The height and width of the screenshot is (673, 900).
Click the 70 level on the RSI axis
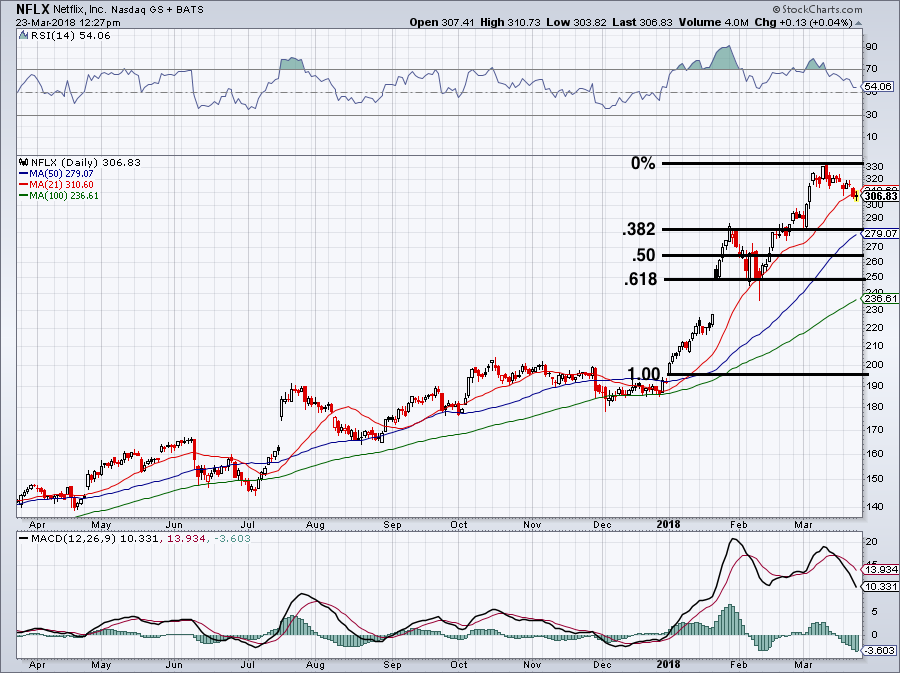871,69
